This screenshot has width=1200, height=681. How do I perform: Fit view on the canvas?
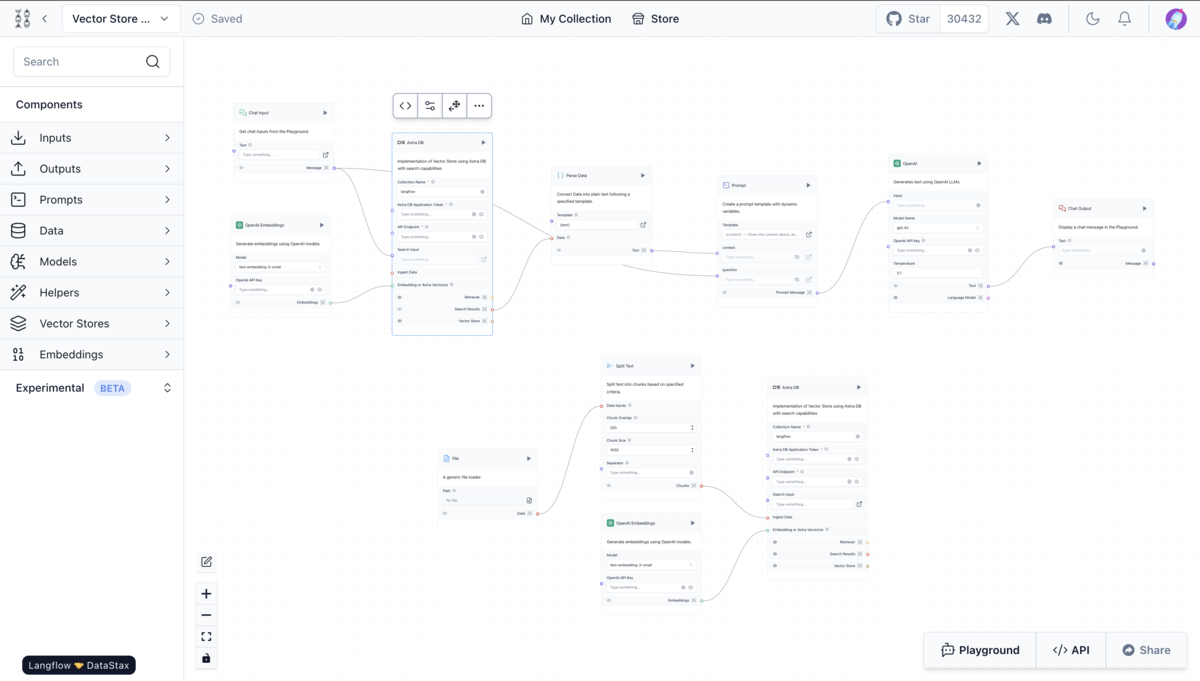pyautogui.click(x=206, y=637)
